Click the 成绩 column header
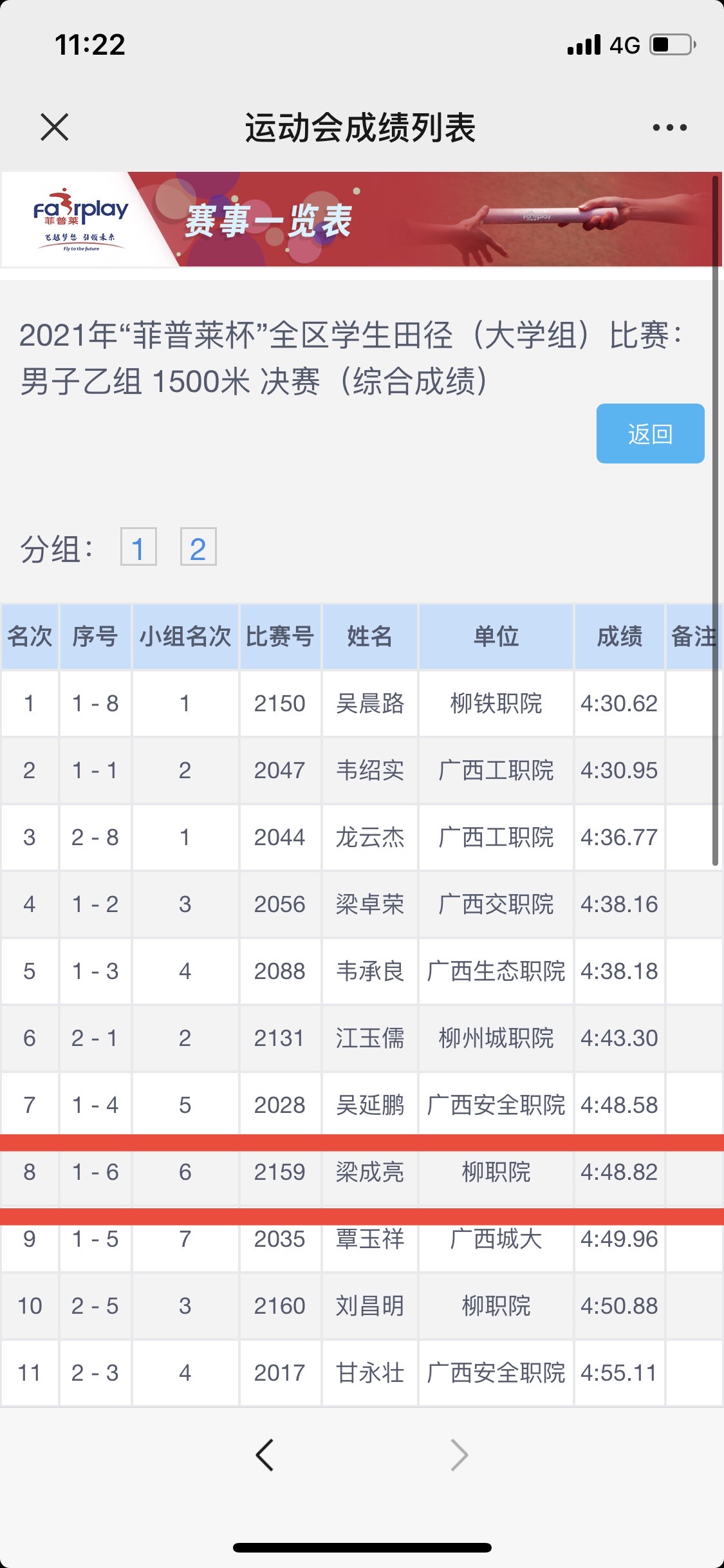 pos(619,637)
